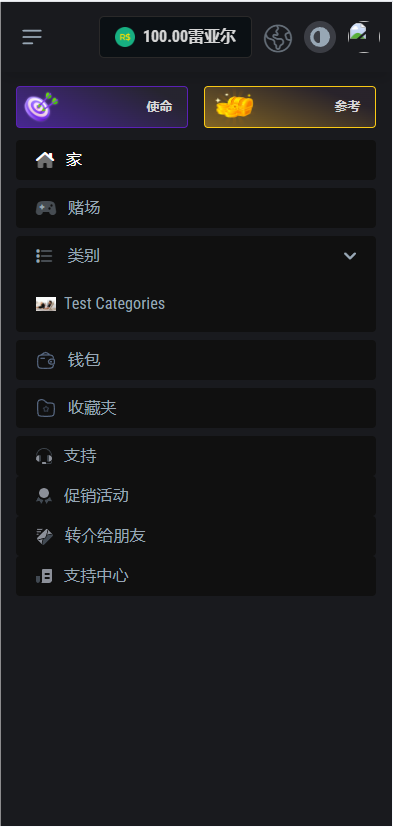The image size is (393, 827).
Task: Open the 参考 treasure referral banner
Action: 290,107
